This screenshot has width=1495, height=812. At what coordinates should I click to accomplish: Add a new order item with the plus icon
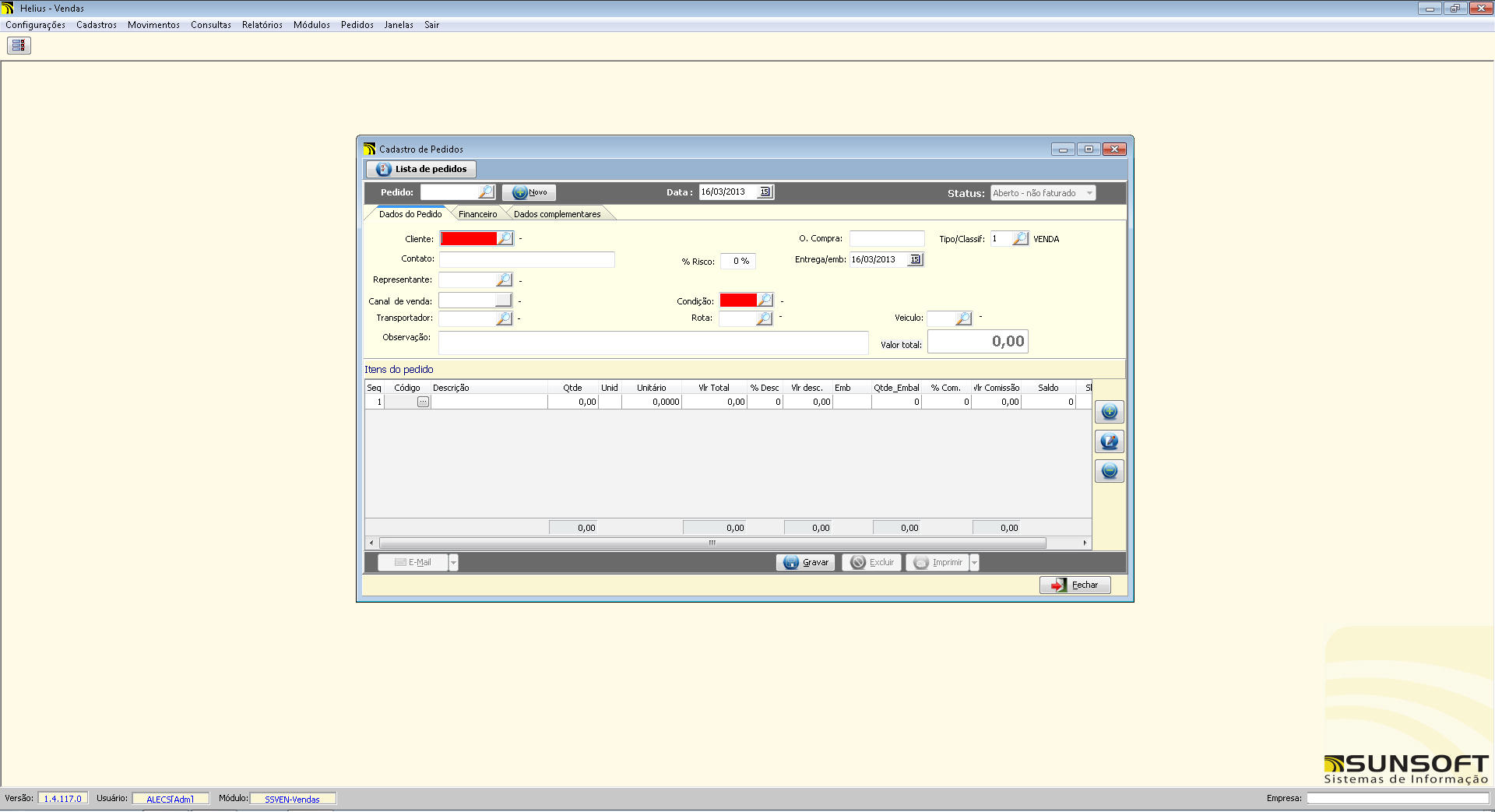coord(1109,412)
